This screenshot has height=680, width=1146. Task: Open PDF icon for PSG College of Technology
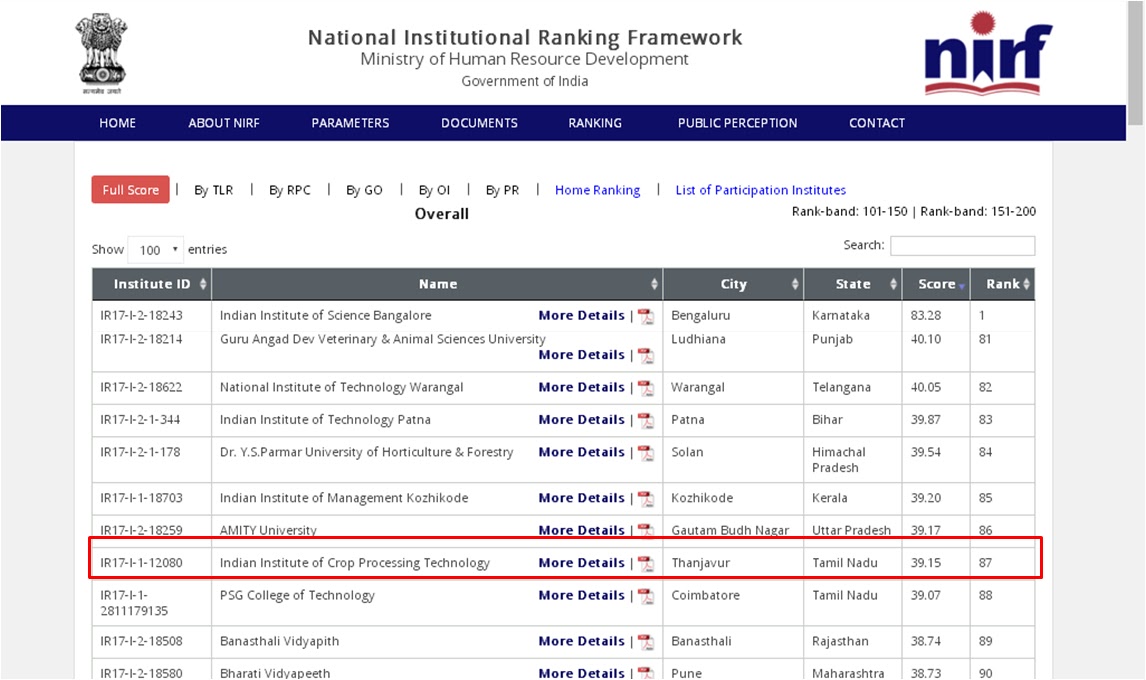tap(646, 596)
